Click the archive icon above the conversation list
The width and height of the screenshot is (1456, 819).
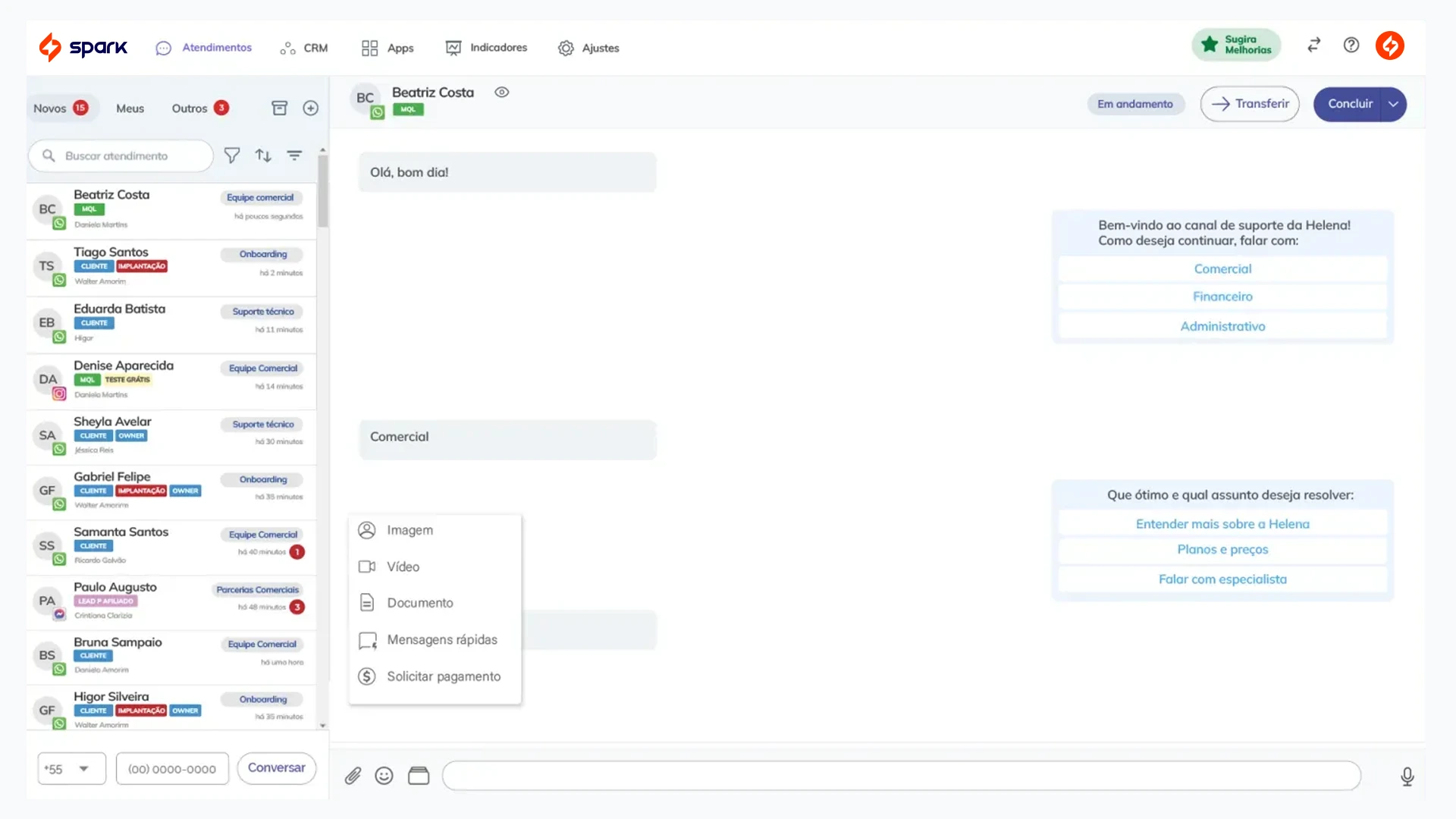pos(280,108)
